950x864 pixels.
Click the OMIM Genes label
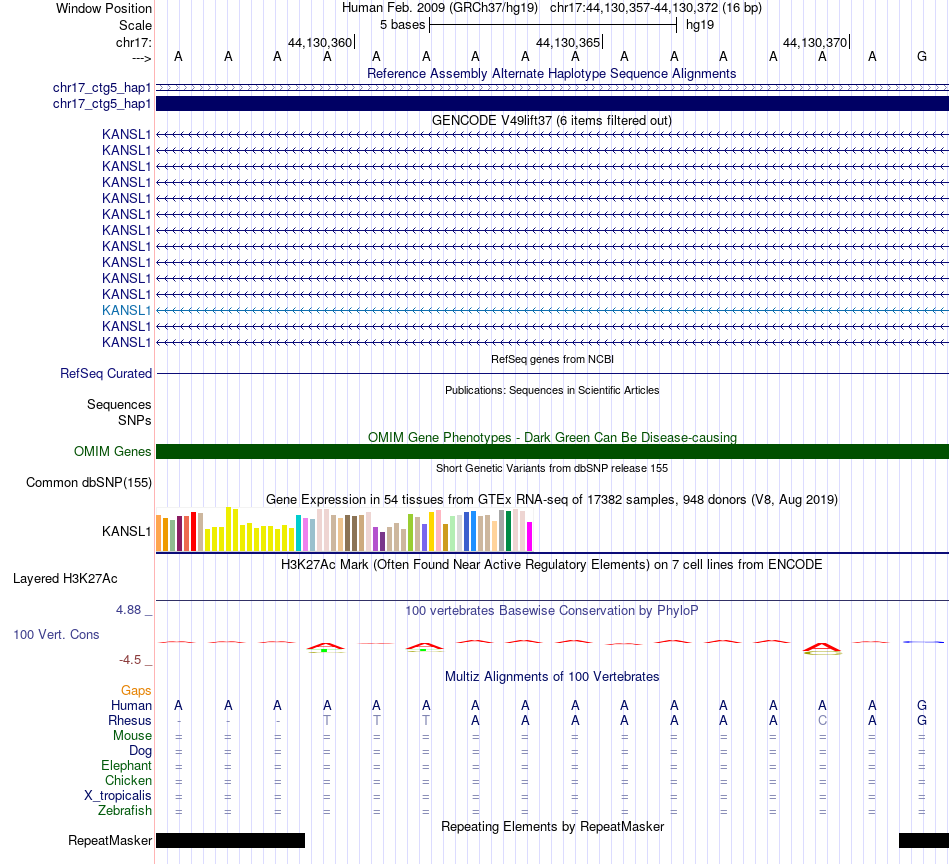point(112,451)
